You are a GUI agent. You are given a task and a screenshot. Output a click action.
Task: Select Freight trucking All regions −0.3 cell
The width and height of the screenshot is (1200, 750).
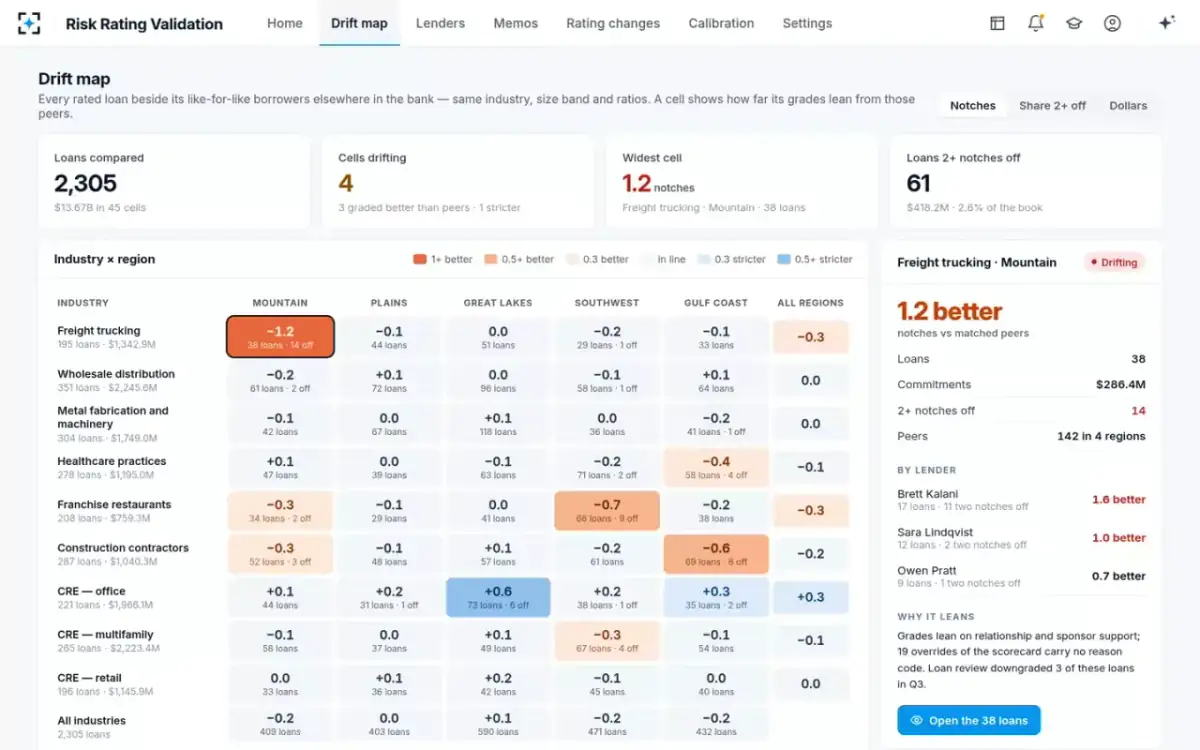[x=811, y=337]
